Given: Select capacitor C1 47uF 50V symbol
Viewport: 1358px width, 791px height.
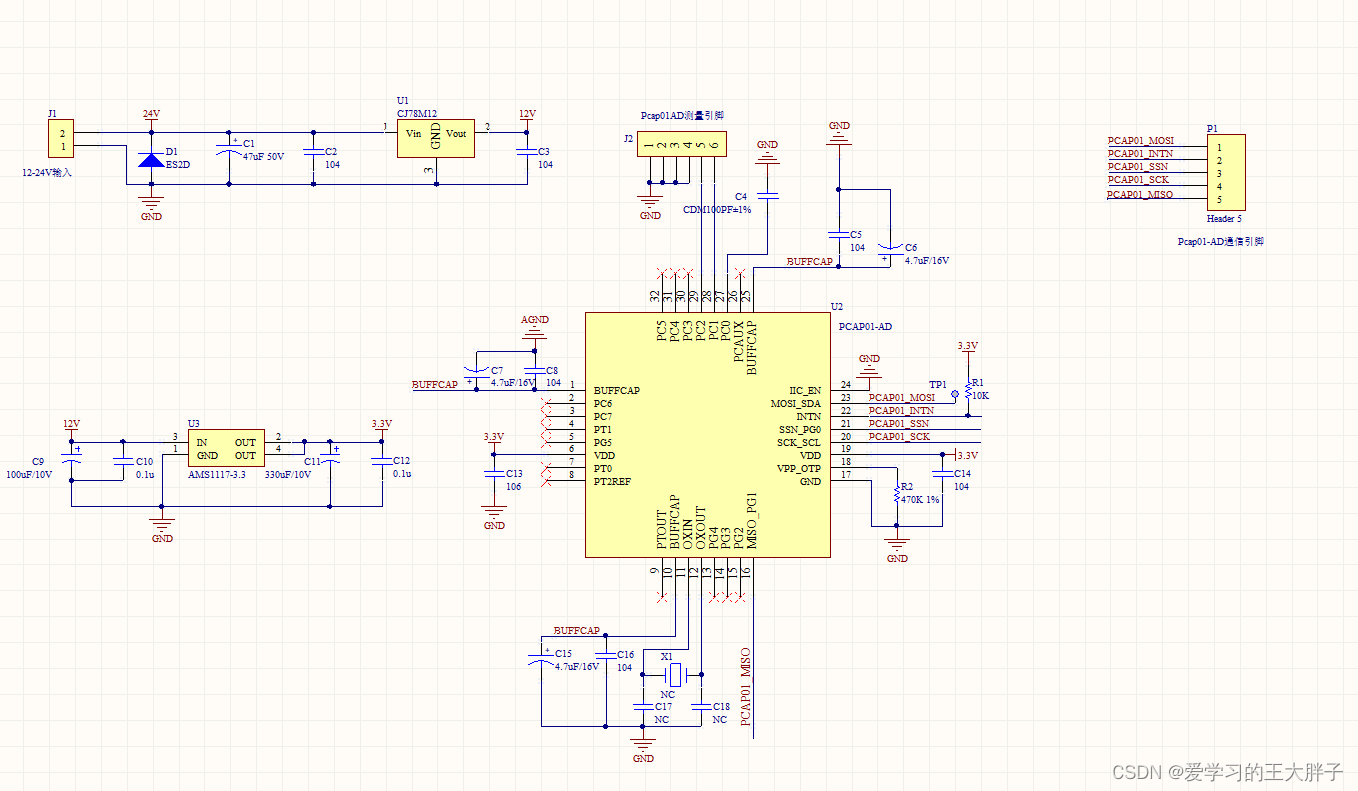Looking at the screenshot, I should tap(229, 148).
